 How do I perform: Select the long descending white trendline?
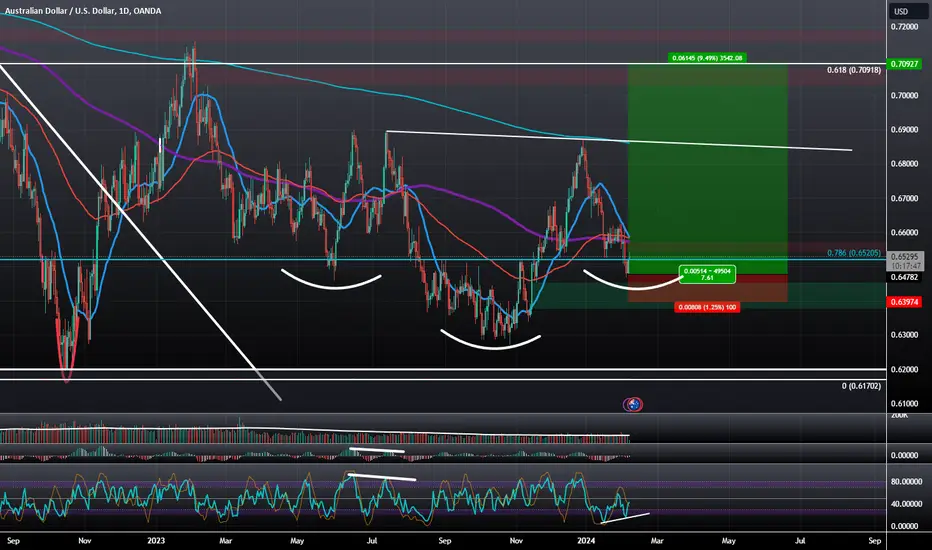pos(140,232)
